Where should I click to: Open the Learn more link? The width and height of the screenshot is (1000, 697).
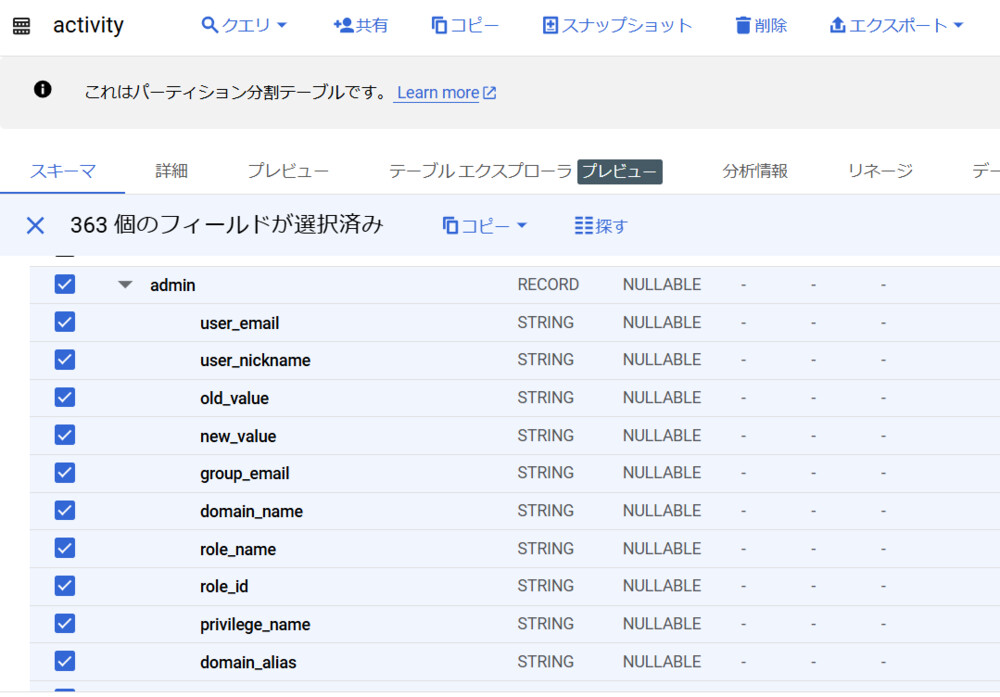tap(446, 93)
